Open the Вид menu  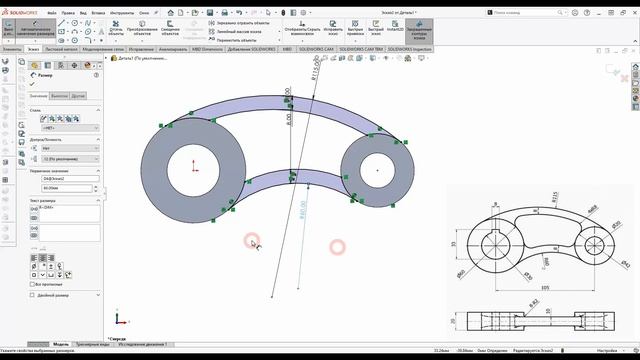83,13
